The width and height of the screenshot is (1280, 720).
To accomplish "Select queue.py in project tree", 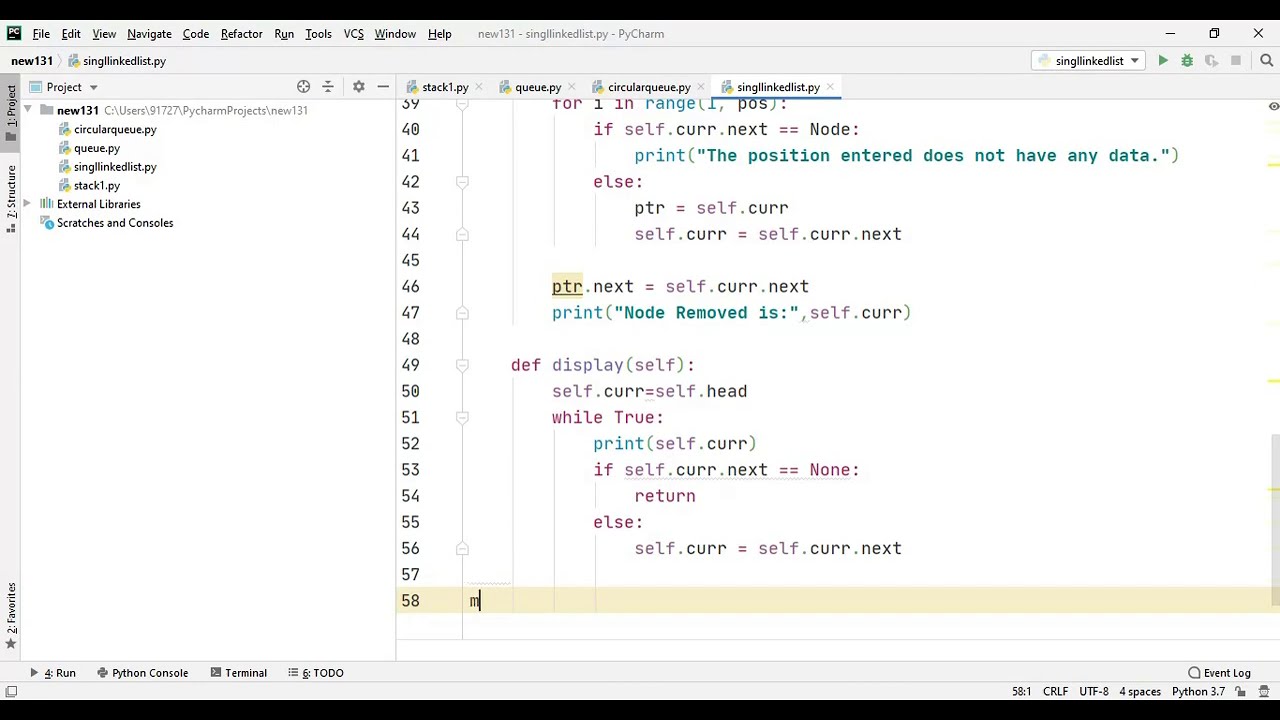I will [x=97, y=148].
